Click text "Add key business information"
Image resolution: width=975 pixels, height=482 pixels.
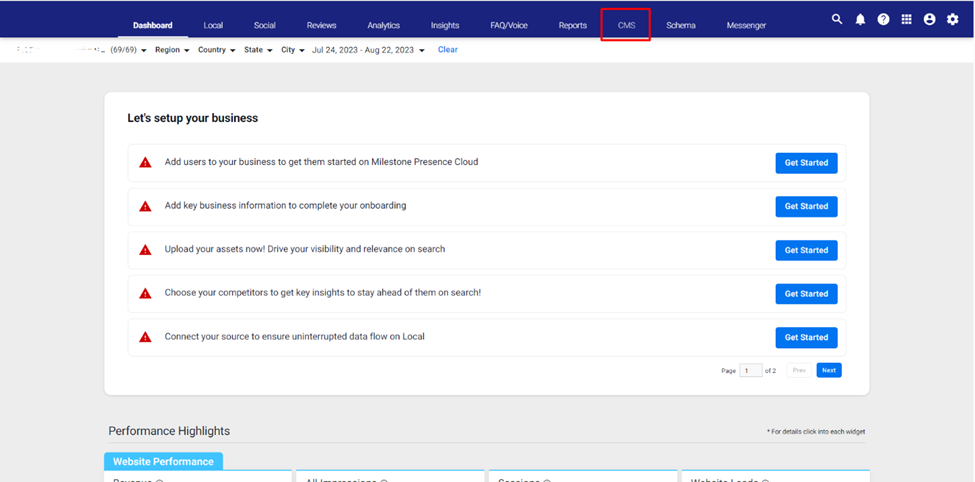pos(226,205)
